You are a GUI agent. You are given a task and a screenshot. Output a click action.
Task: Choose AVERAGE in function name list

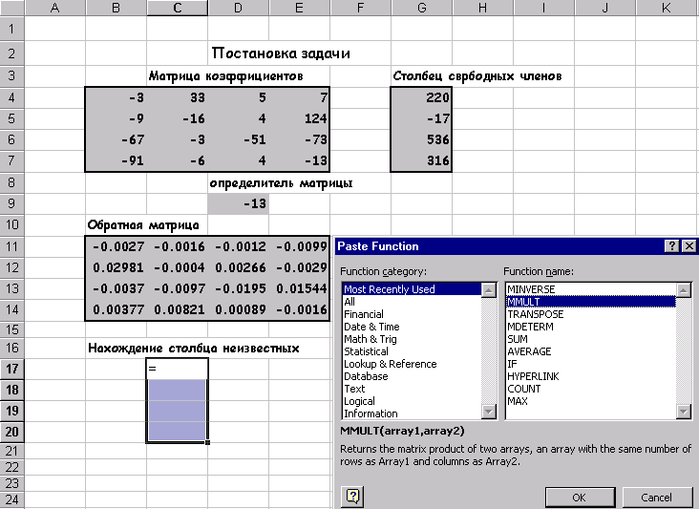pyautogui.click(x=591, y=352)
